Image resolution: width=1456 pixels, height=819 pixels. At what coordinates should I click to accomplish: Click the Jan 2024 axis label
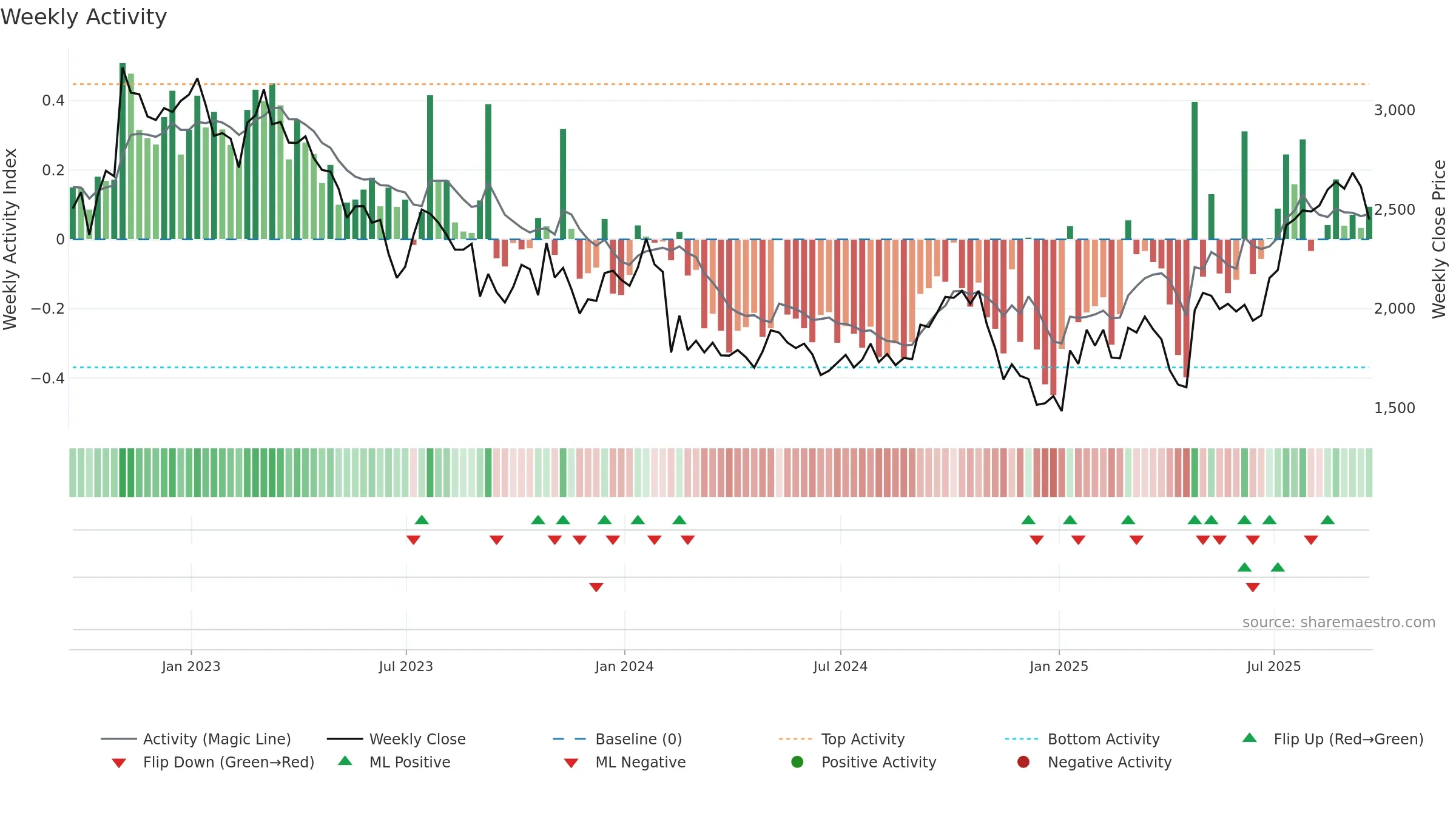coord(624,666)
